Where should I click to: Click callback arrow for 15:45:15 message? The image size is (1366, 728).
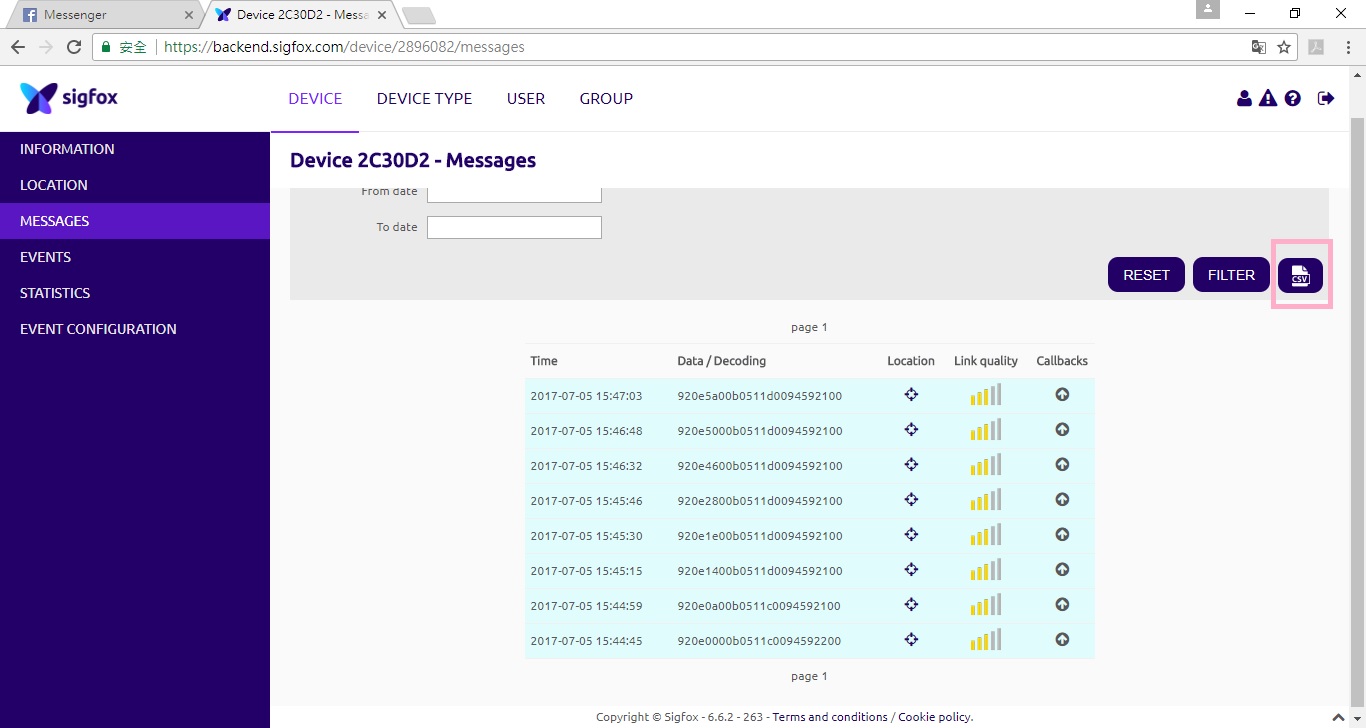pyautogui.click(x=1062, y=570)
